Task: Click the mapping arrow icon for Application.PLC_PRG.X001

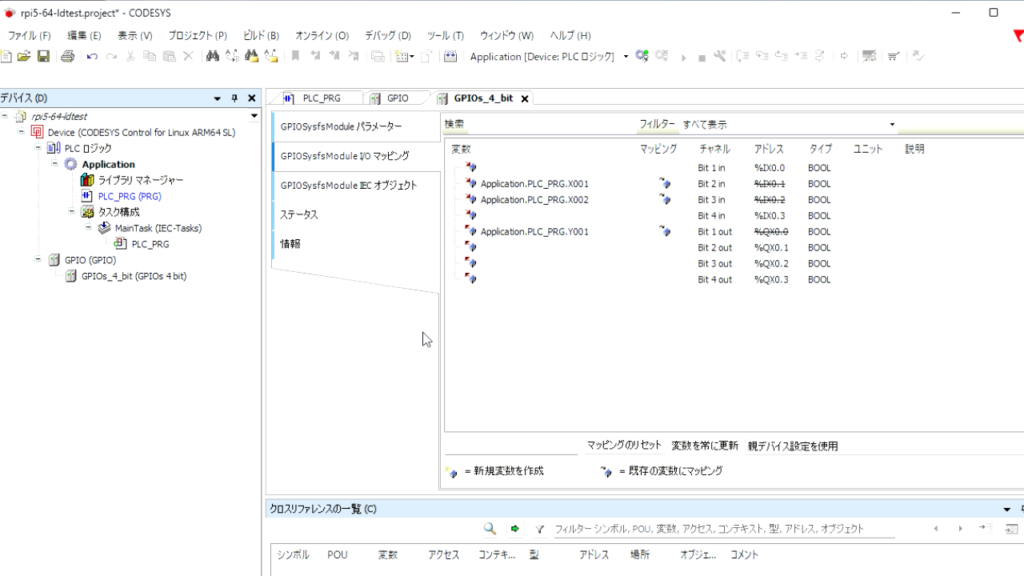Action: click(666, 184)
